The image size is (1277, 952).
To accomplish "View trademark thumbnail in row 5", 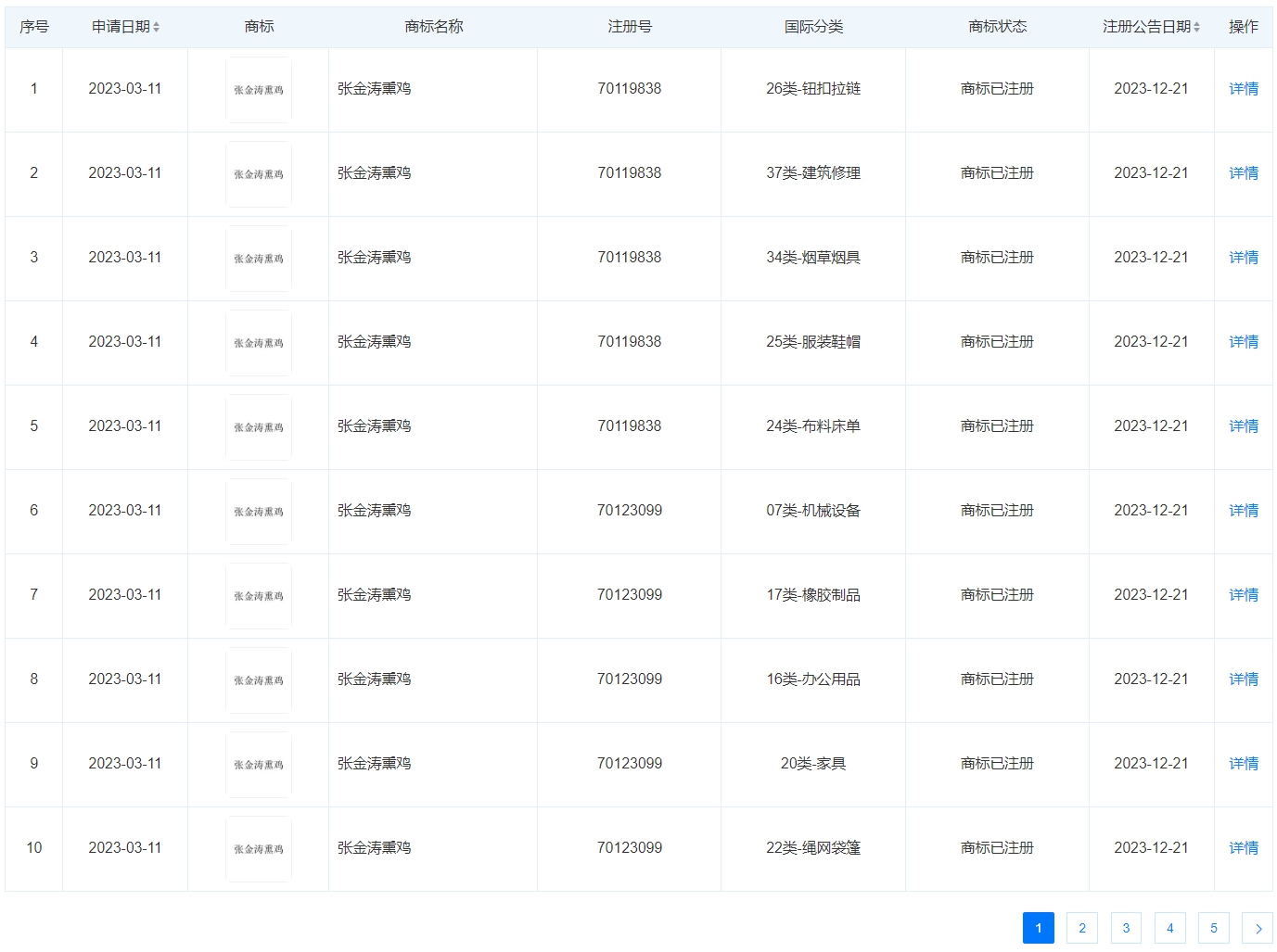I will coord(259,427).
